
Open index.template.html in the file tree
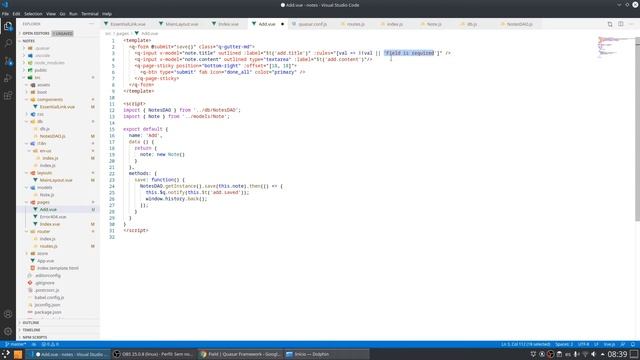tap(58, 268)
